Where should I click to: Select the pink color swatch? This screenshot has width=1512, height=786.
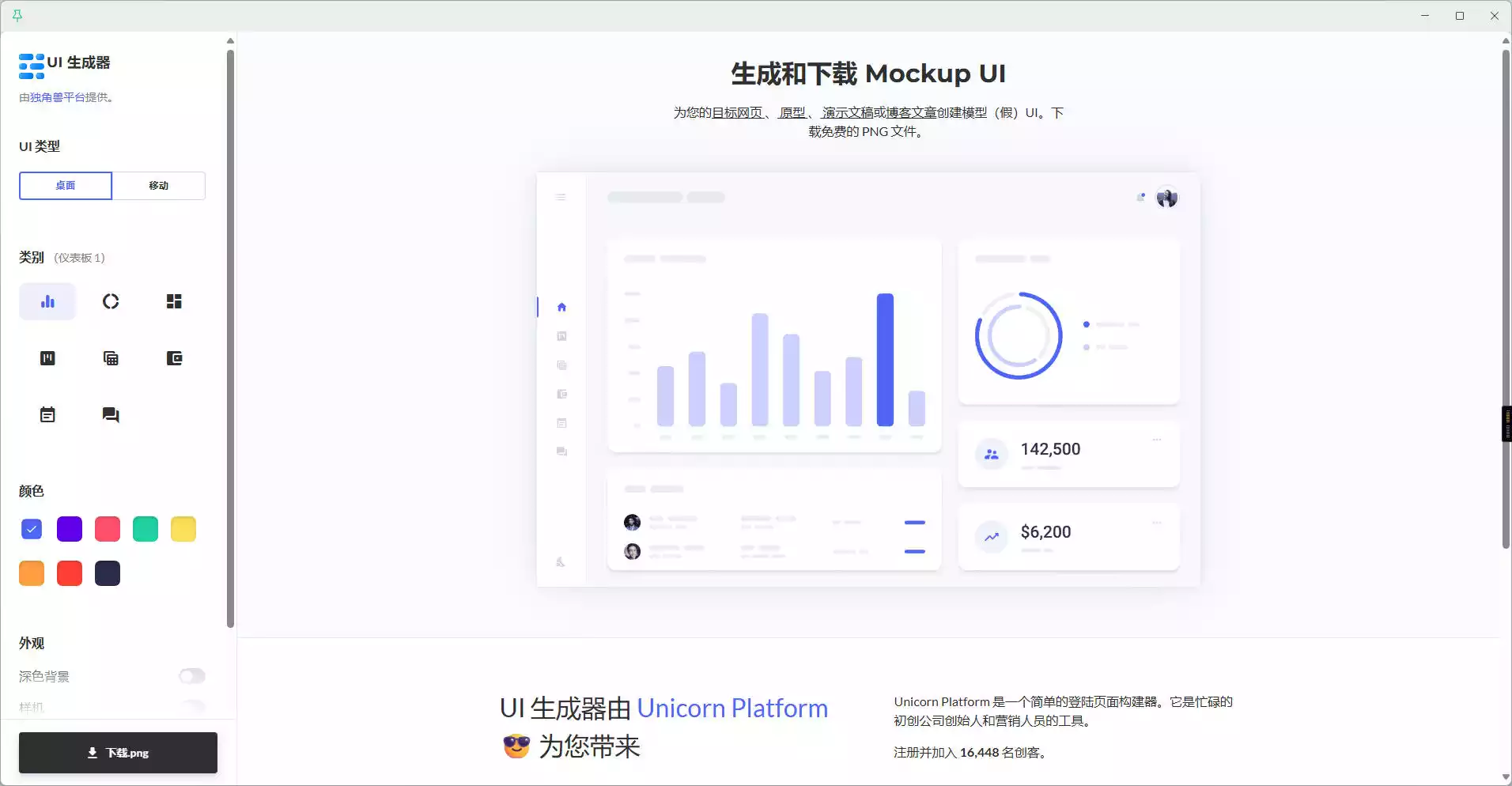(108, 529)
